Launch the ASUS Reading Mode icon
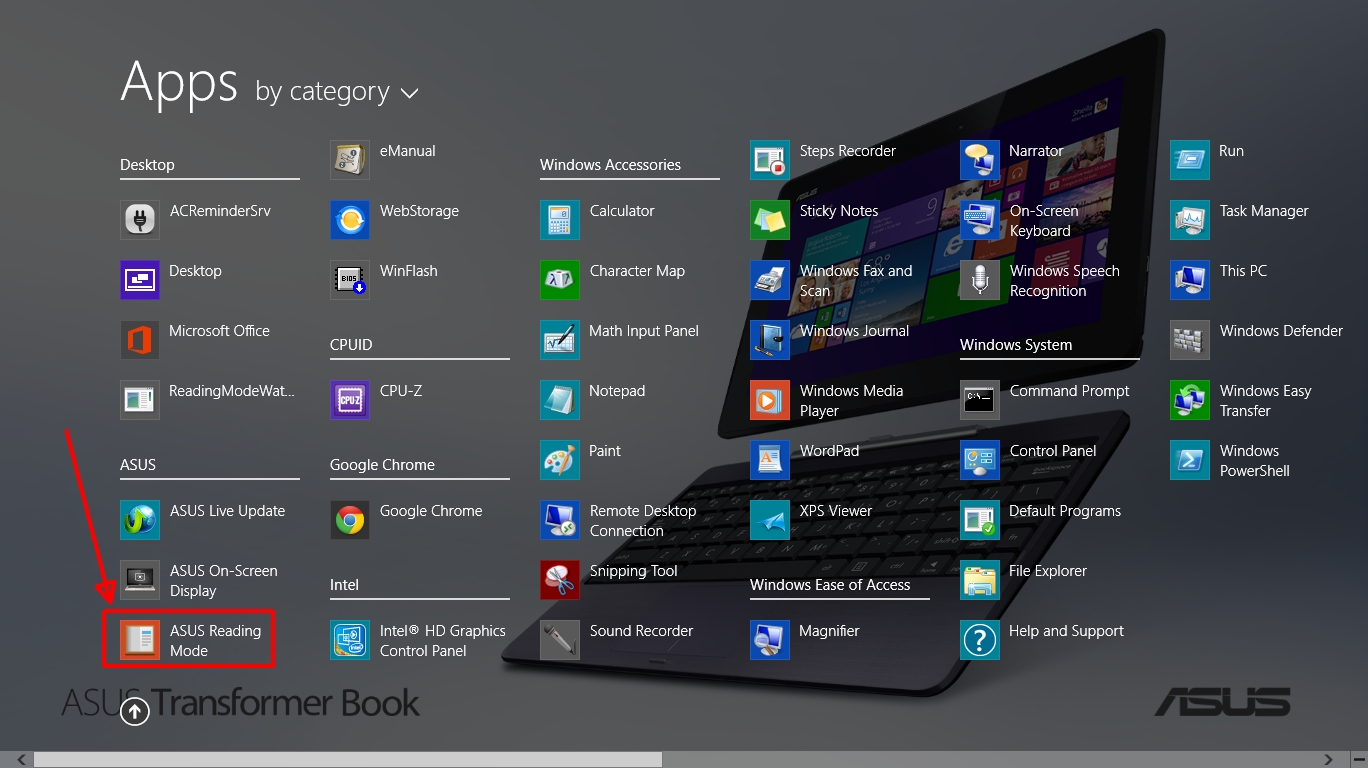This screenshot has width=1368, height=768. pos(140,640)
